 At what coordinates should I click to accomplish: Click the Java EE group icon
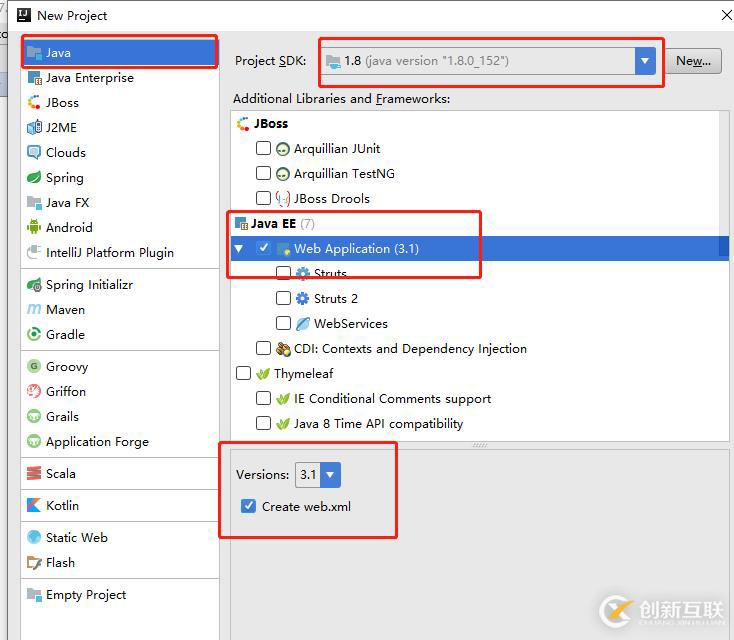242,224
